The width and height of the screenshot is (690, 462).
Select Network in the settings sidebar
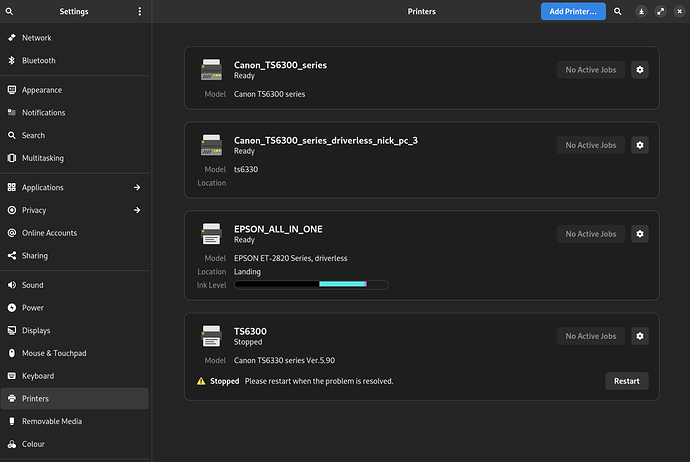tap(75, 38)
